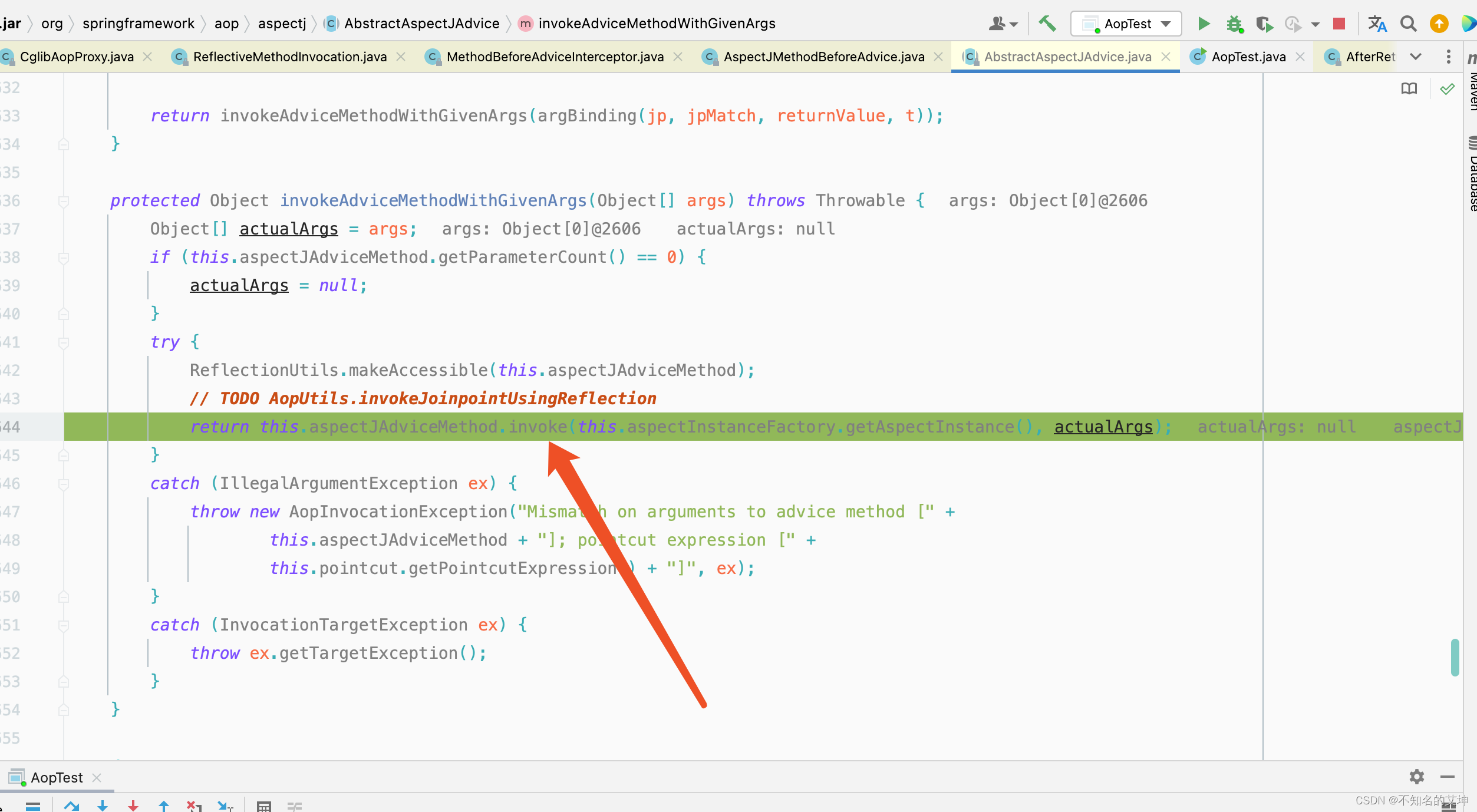Open the AopTest run configuration dropdown

(x=1126, y=24)
